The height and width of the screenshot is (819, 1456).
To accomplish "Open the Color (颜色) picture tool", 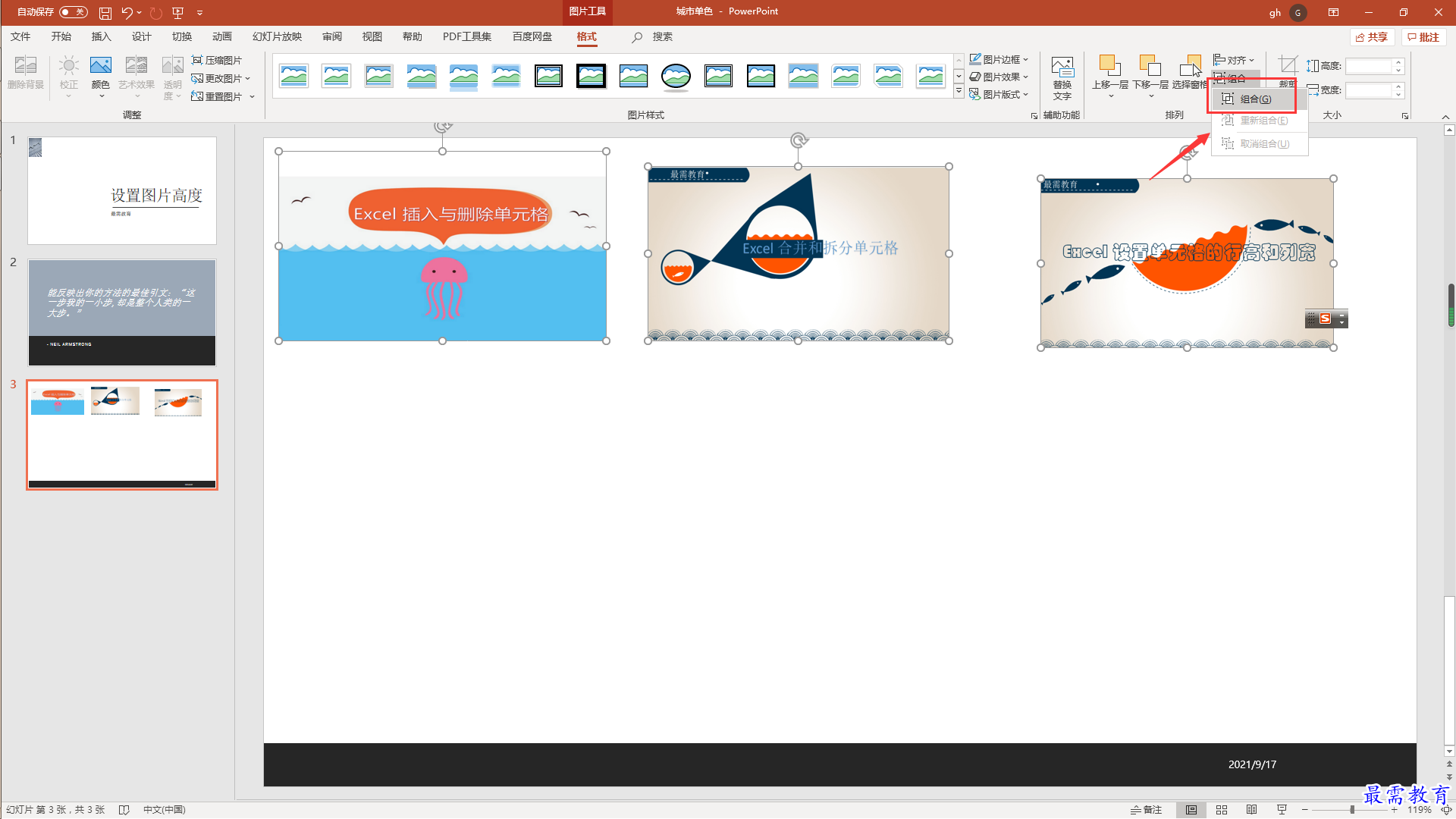I will 101,77.
